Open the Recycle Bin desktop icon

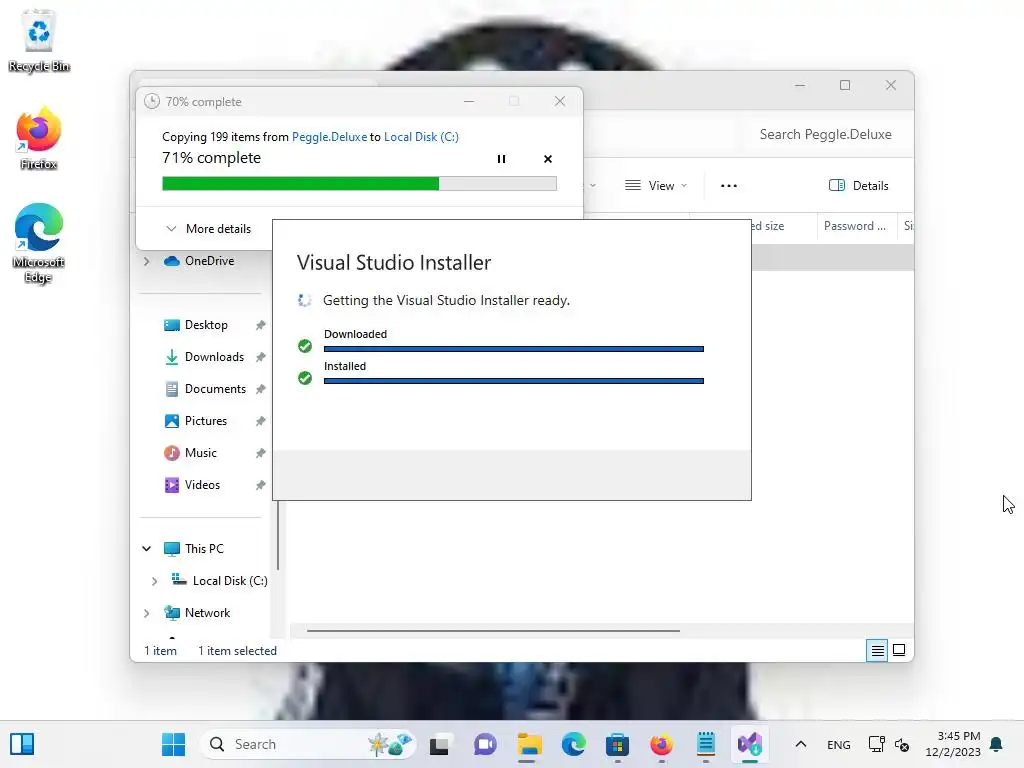point(39,40)
